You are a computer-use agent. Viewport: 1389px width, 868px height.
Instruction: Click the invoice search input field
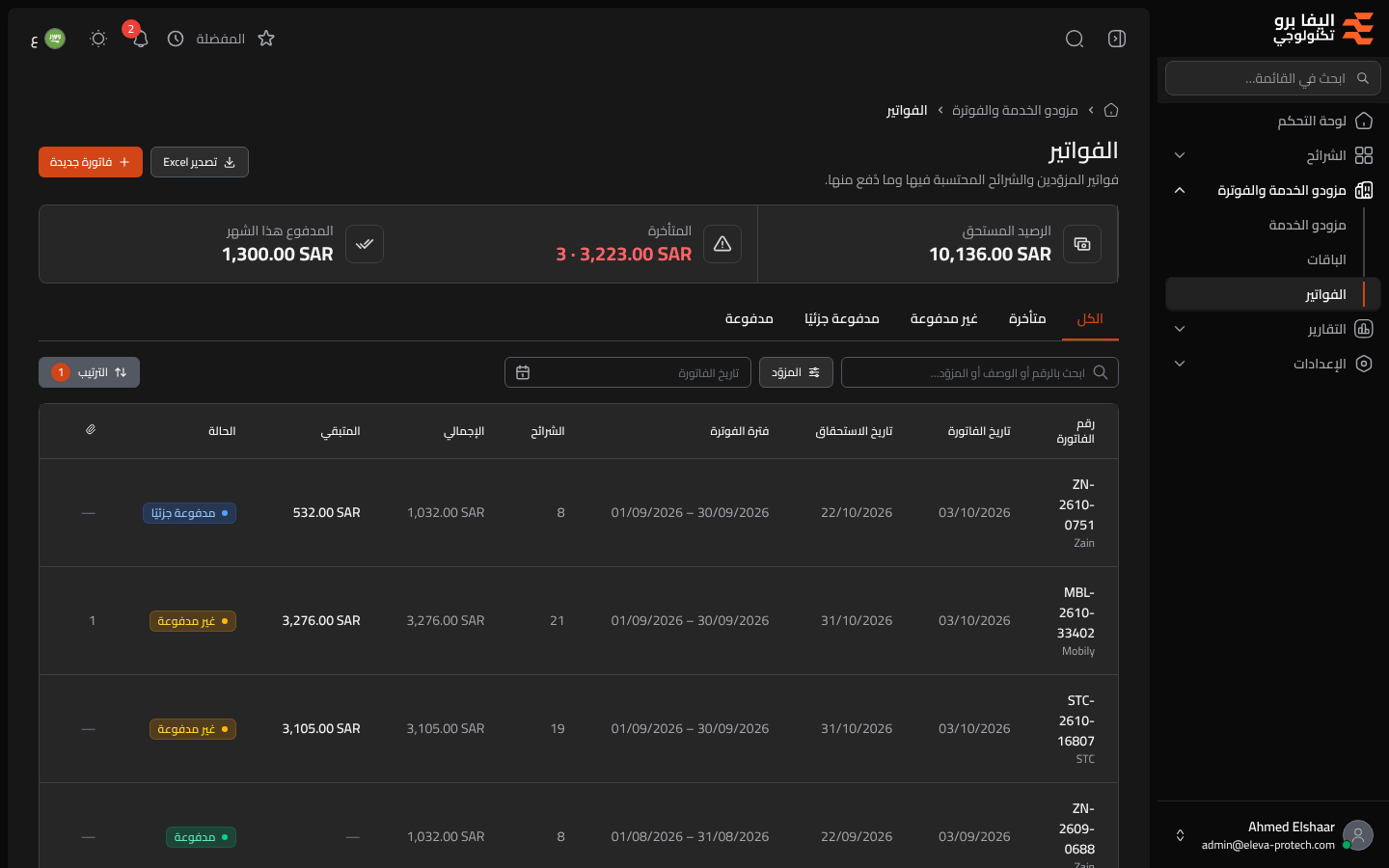(980, 372)
